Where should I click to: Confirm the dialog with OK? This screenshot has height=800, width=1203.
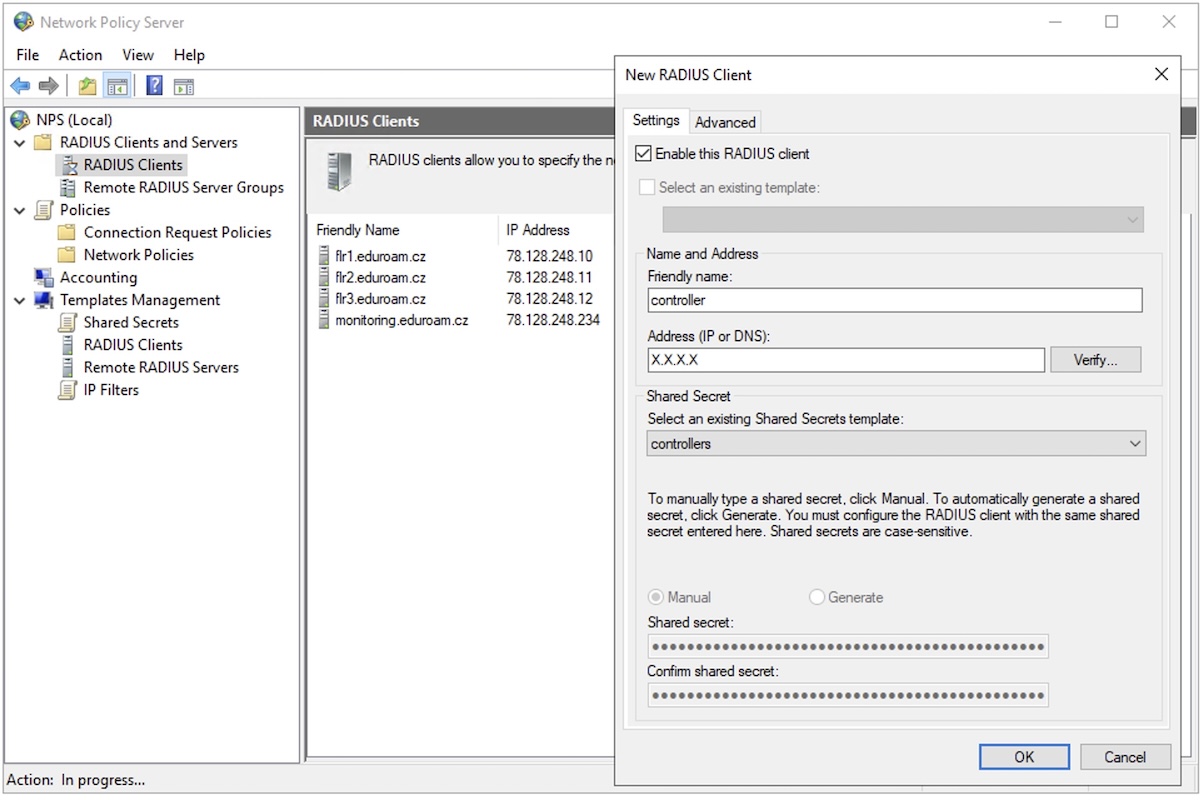coord(1024,757)
